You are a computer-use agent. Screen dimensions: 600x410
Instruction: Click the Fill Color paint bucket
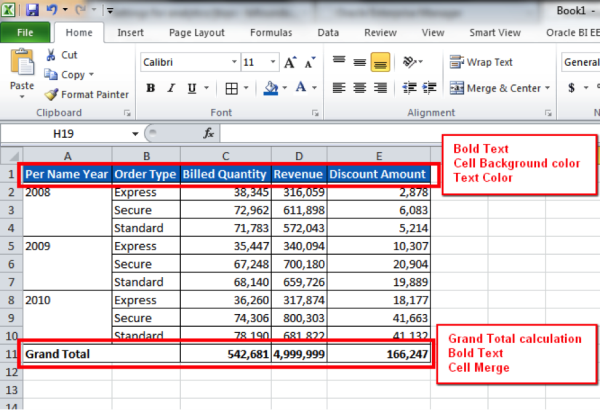[x=270, y=87]
